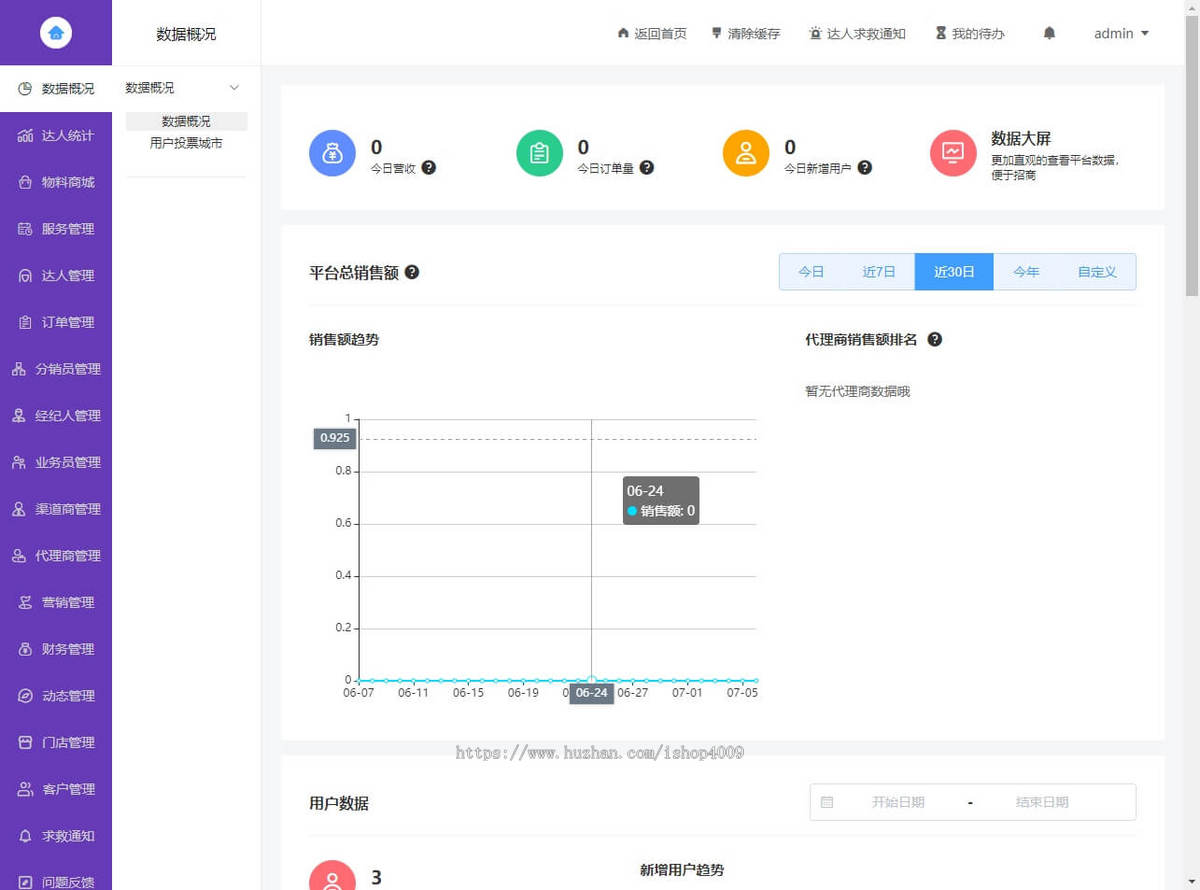Image resolution: width=1200 pixels, height=890 pixels.
Task: Click the 营销管理 sidebar icon
Action: (x=25, y=602)
